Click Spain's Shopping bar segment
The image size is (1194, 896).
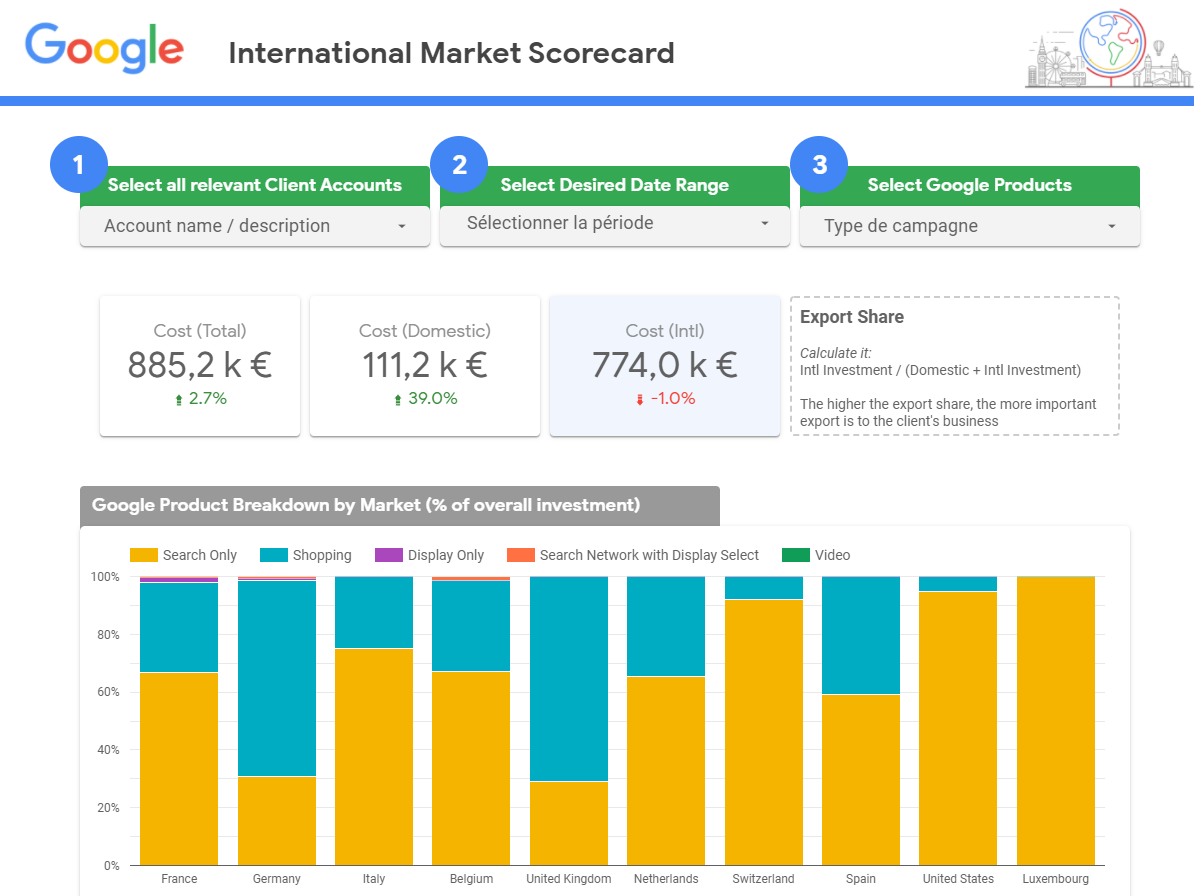(x=861, y=636)
